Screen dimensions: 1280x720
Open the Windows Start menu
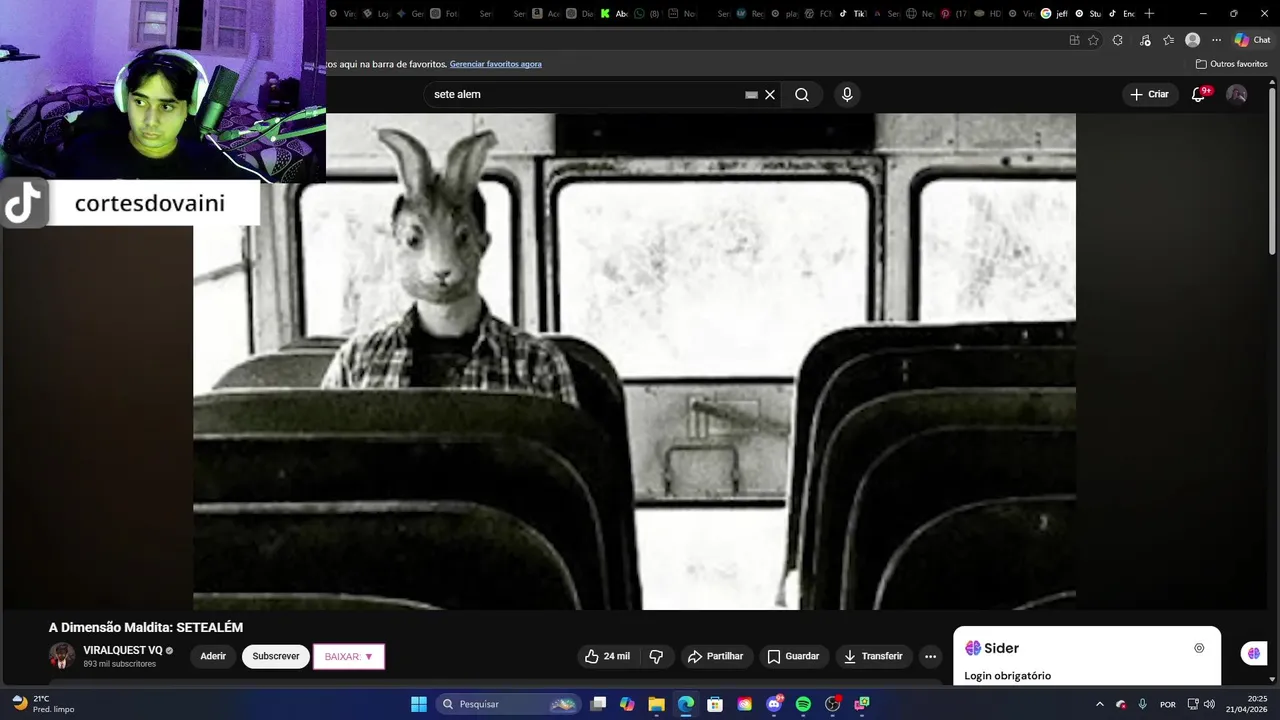[419, 704]
